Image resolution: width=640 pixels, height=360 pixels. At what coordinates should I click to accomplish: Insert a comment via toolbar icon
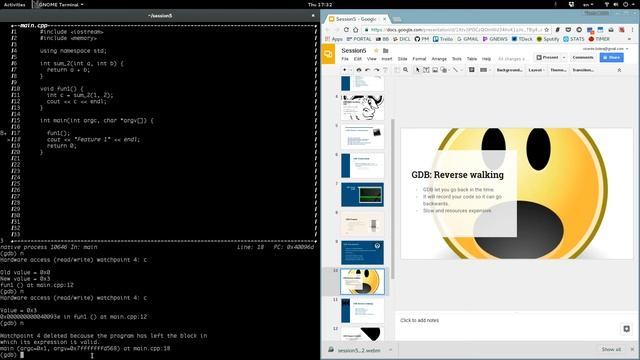[x=472, y=70]
